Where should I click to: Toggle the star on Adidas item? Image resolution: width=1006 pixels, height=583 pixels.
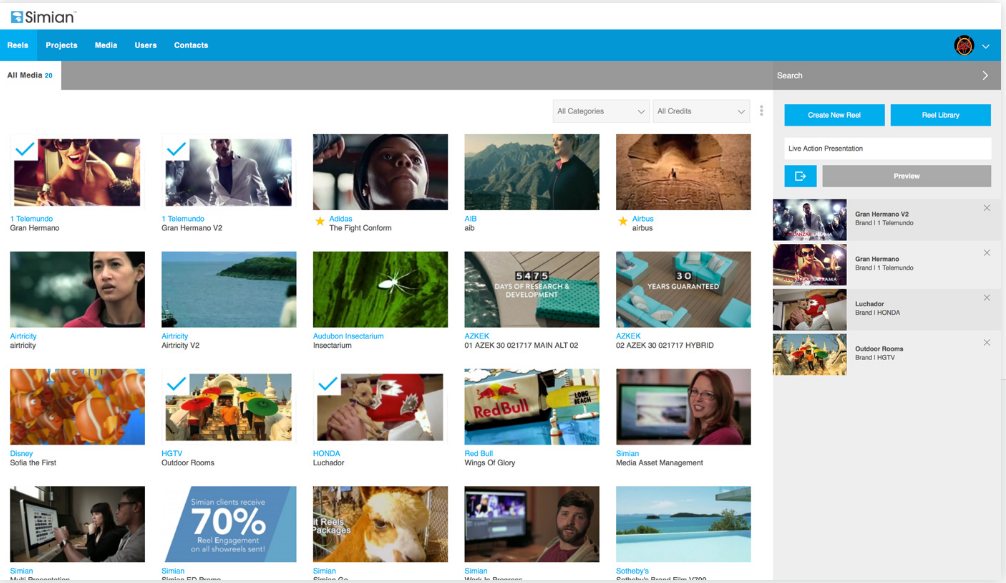320,221
